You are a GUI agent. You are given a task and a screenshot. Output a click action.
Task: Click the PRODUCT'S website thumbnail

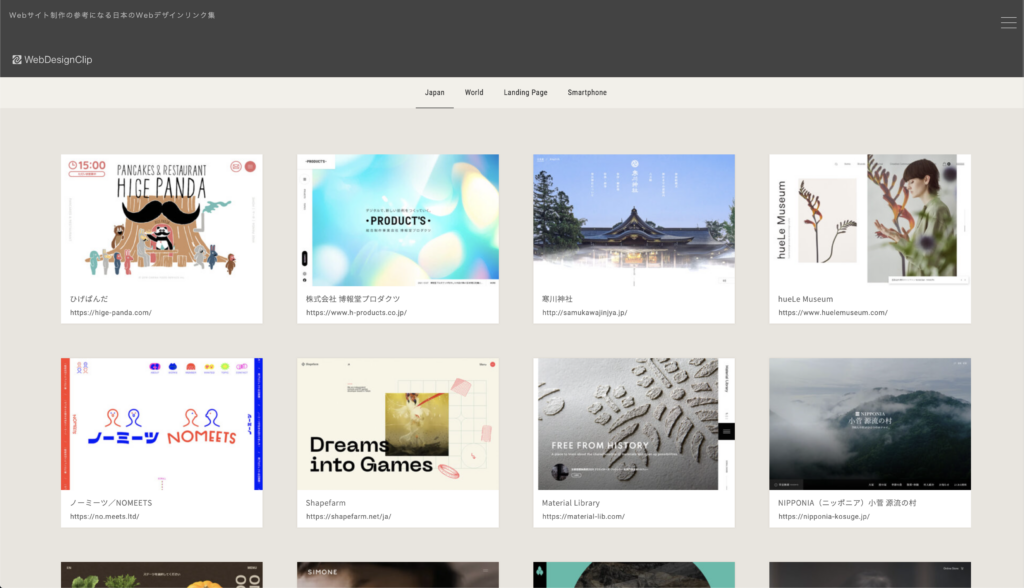point(397,220)
